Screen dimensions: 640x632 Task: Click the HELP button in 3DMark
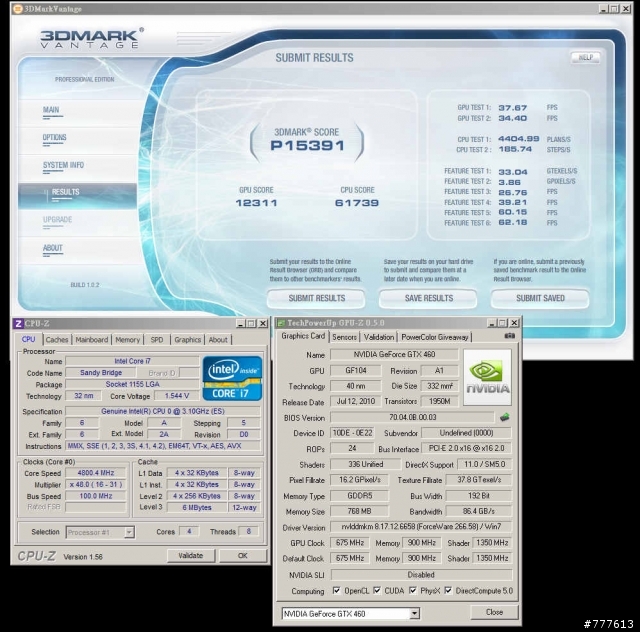click(585, 58)
